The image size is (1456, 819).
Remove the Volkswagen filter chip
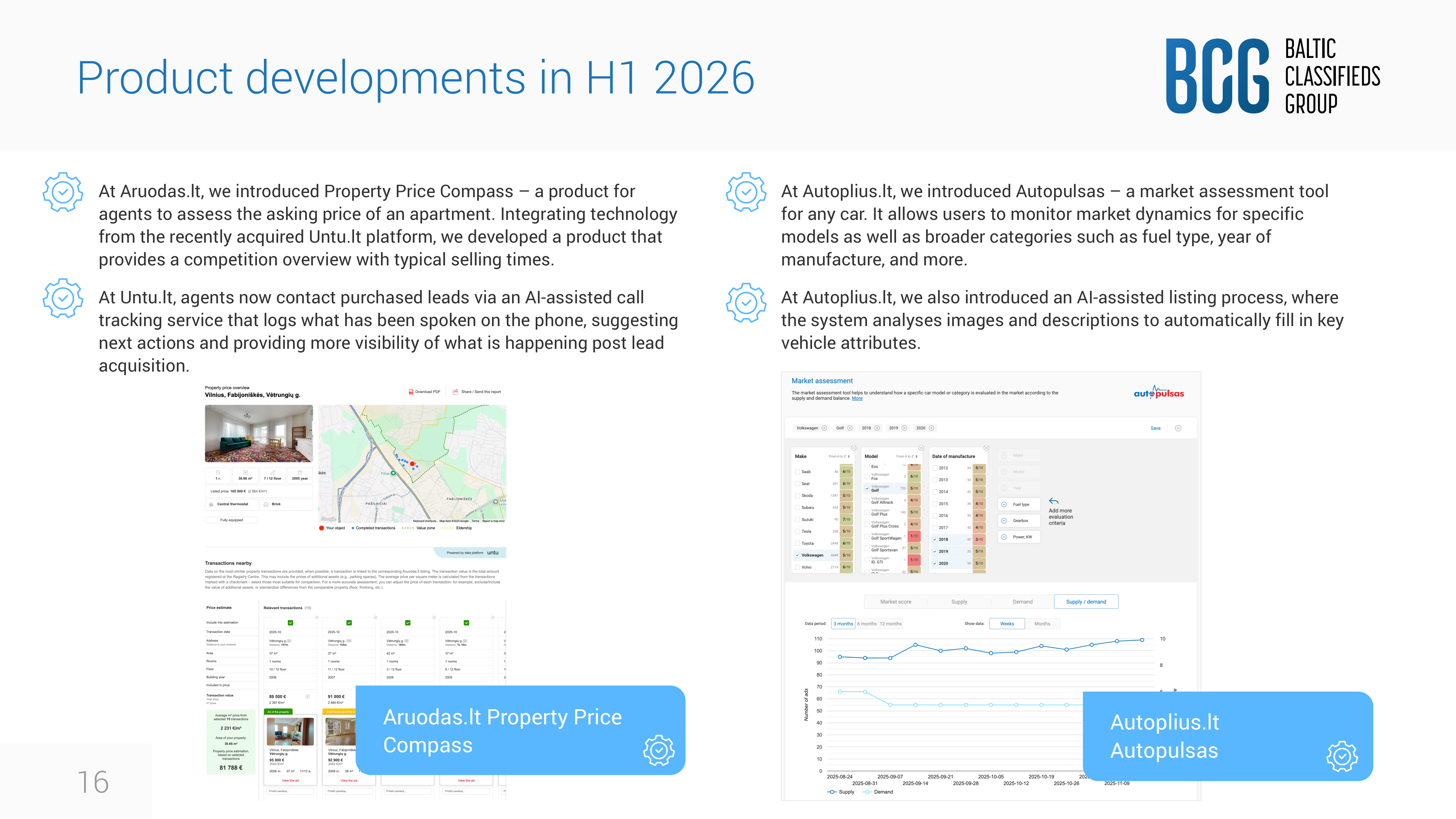coord(824,428)
